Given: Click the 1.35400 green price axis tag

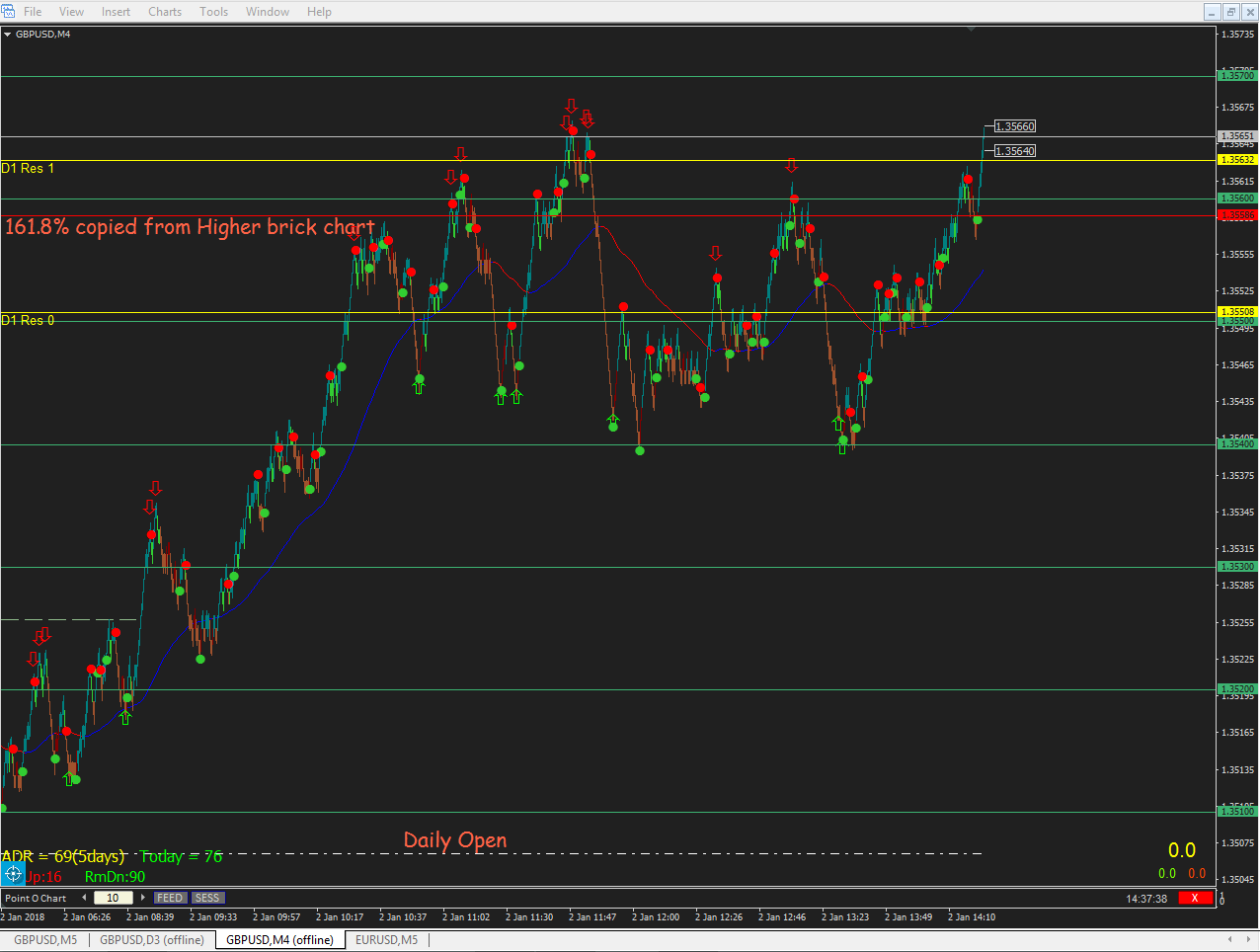Looking at the screenshot, I should [x=1237, y=444].
